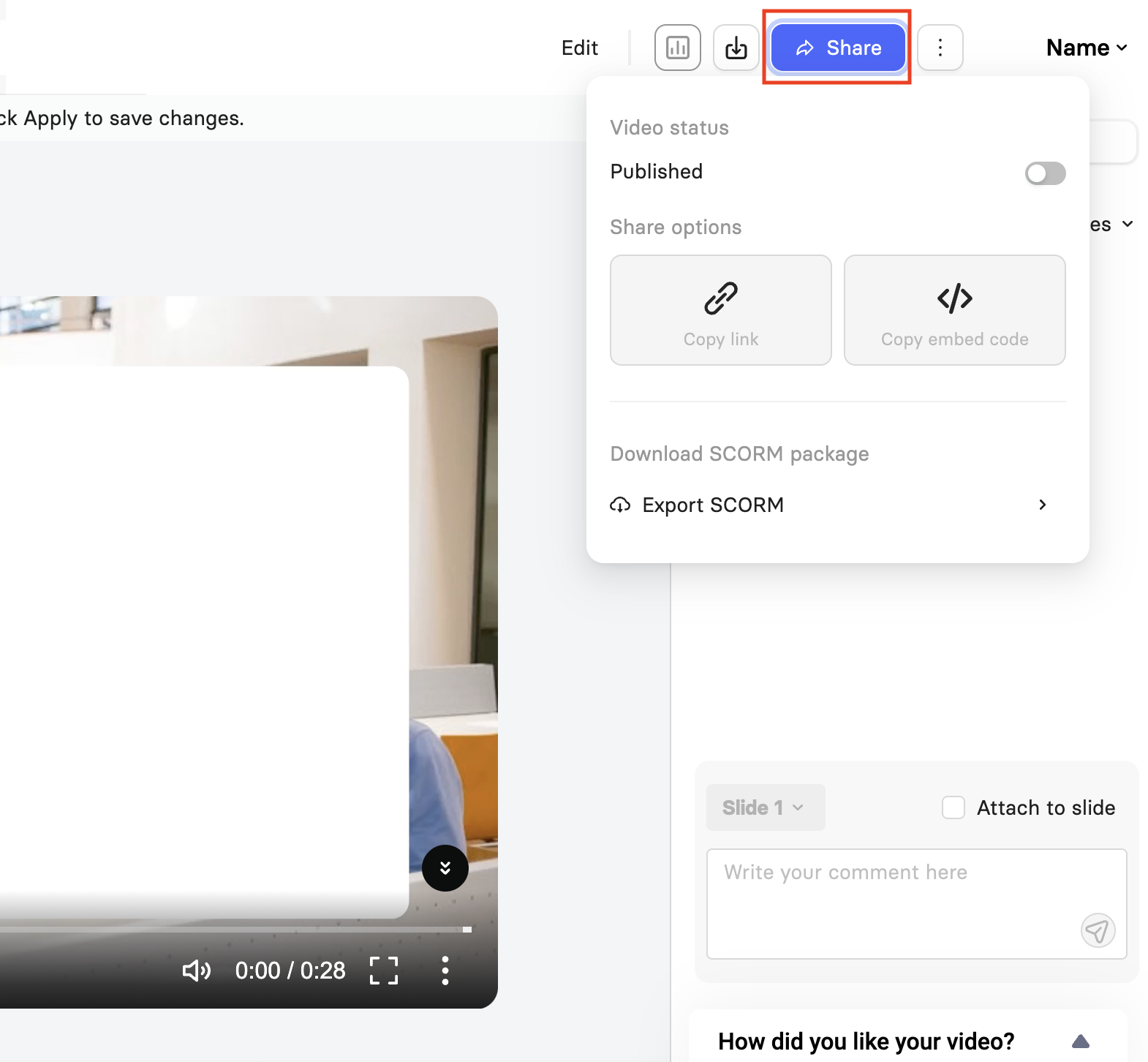Click the download video icon
The image size is (1148, 1062).
[736, 48]
